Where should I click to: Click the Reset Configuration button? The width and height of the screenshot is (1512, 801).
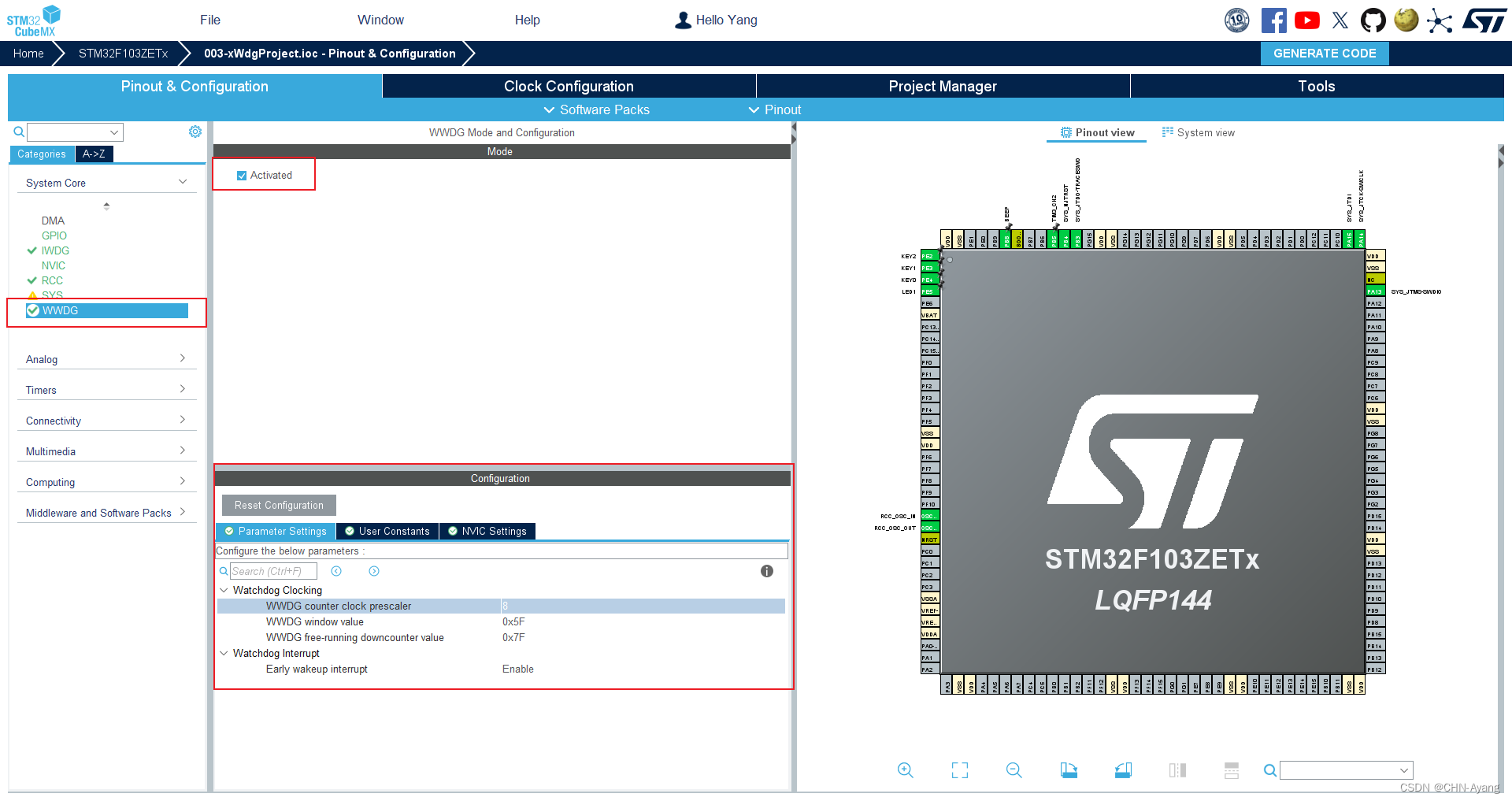pos(279,505)
